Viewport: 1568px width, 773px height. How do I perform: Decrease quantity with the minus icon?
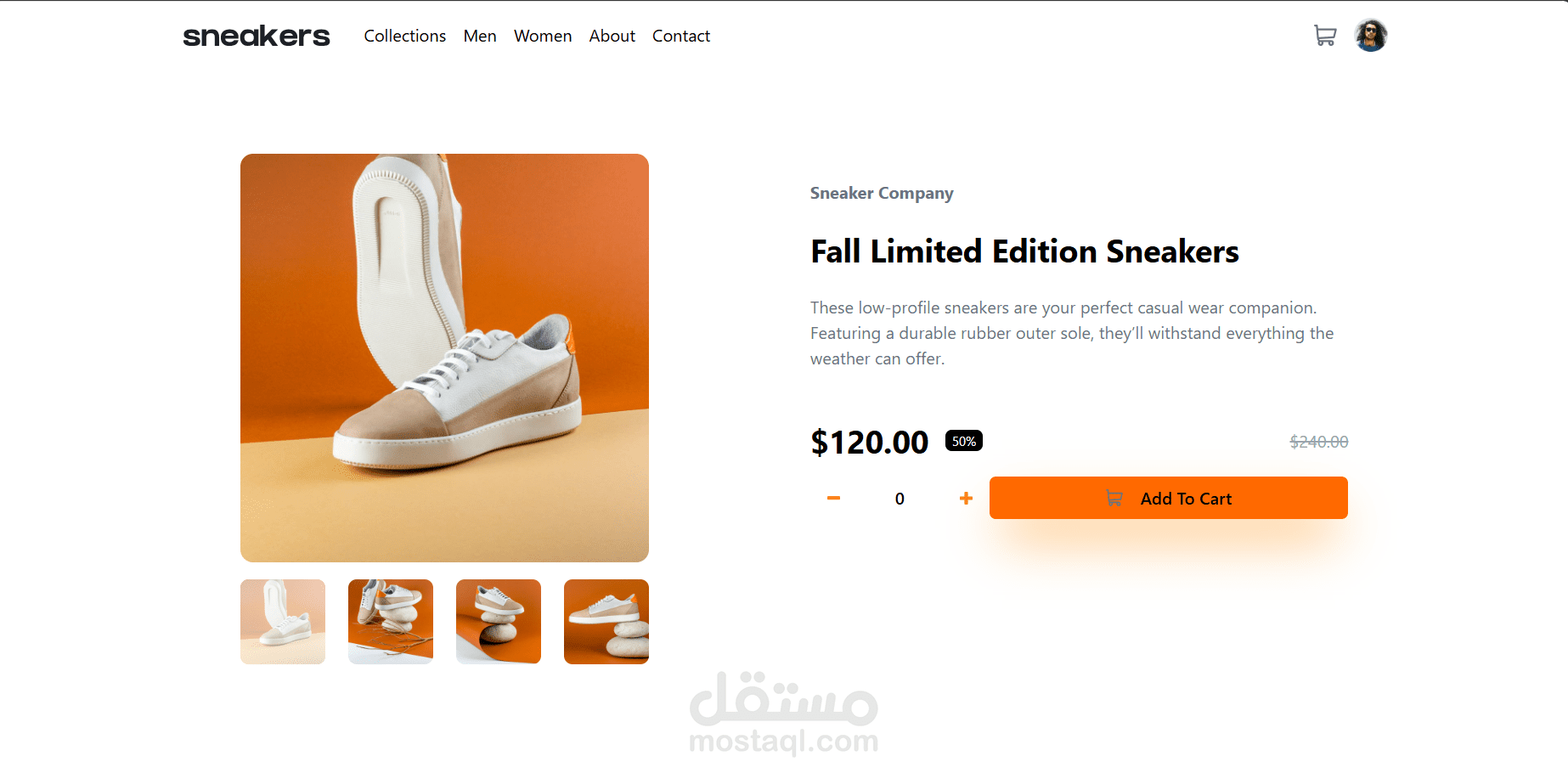click(833, 499)
